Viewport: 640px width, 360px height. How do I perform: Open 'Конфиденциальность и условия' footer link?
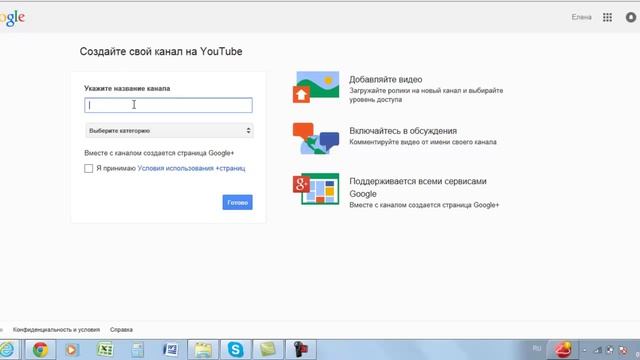tap(56, 329)
